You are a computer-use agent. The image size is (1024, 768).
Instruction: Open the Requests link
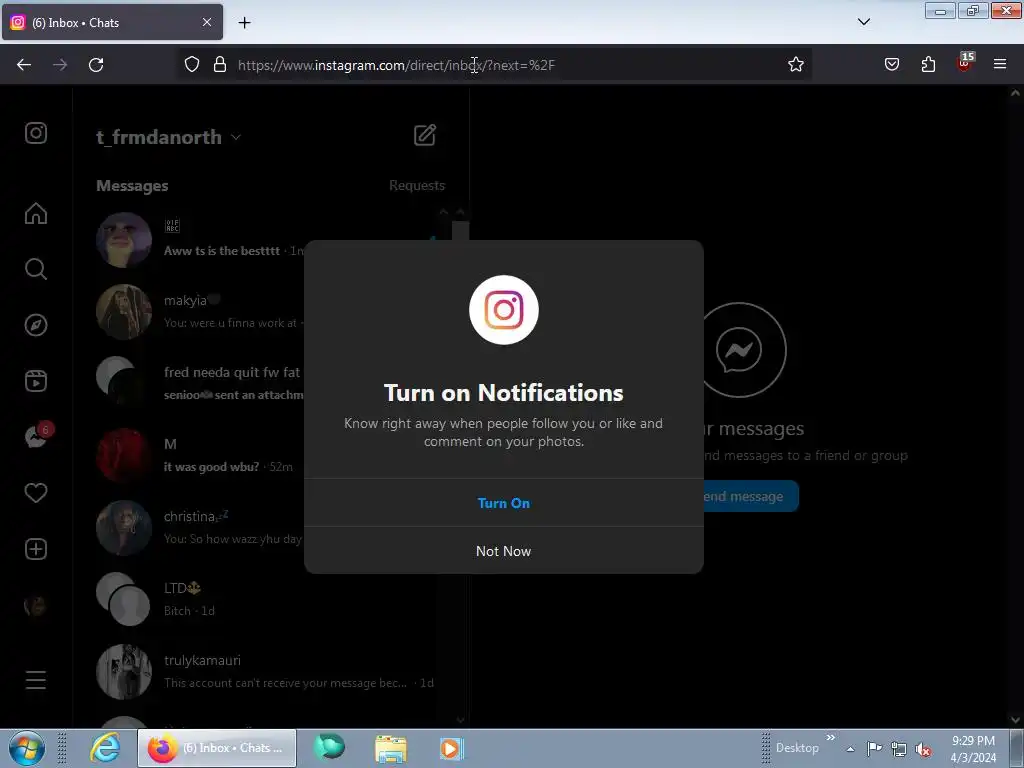pos(417,185)
